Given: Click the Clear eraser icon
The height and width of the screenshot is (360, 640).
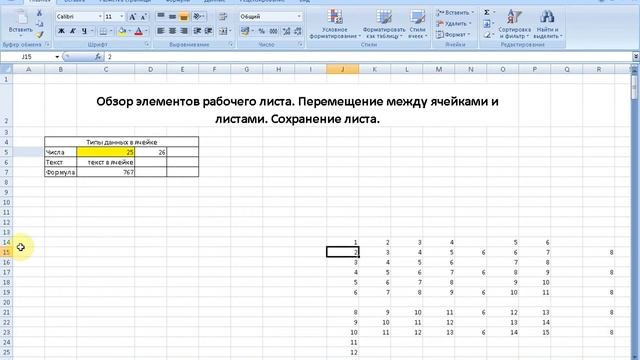Looking at the screenshot, I should click(487, 35).
